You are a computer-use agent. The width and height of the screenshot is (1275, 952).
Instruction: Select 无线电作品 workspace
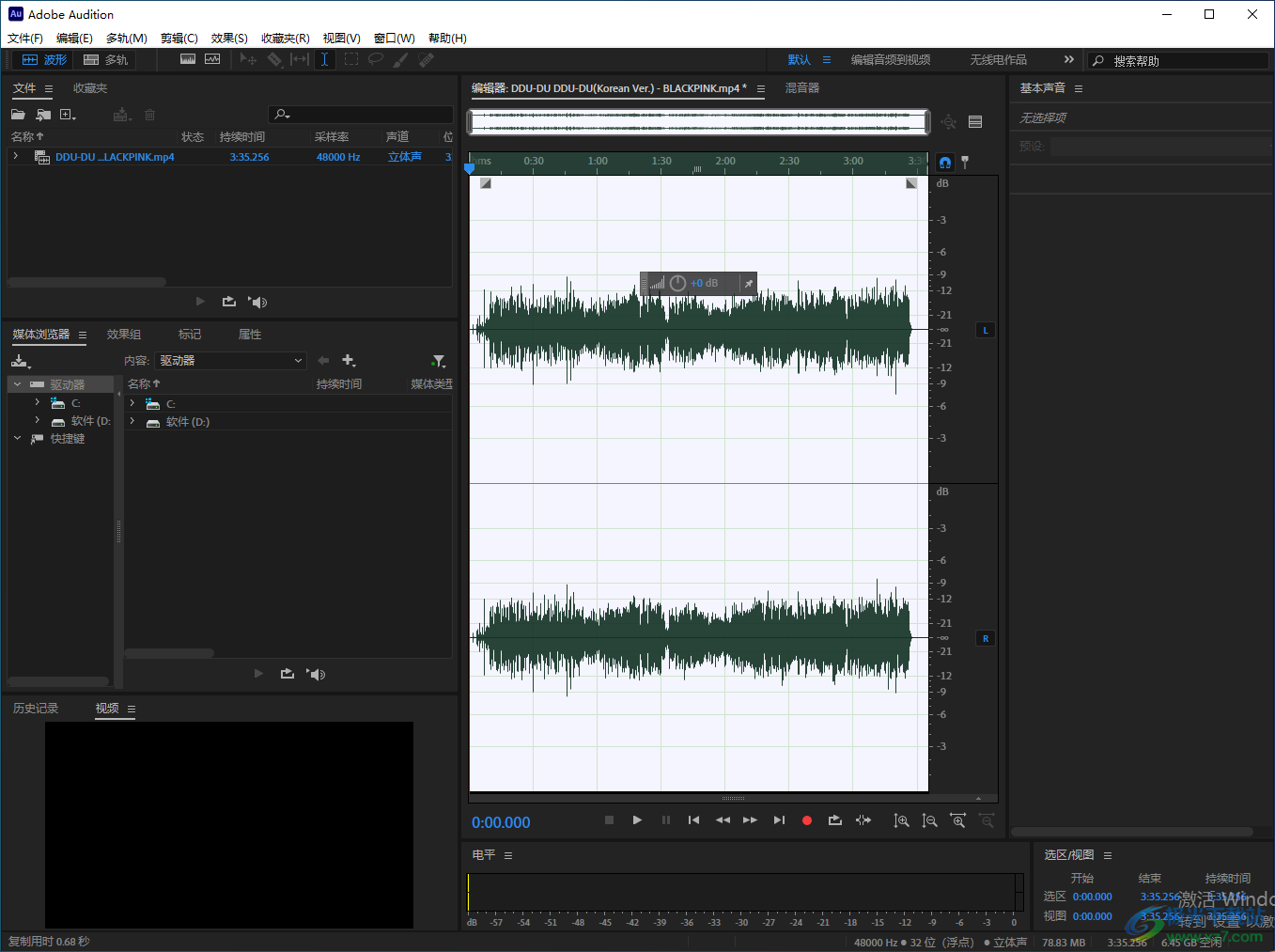point(998,59)
